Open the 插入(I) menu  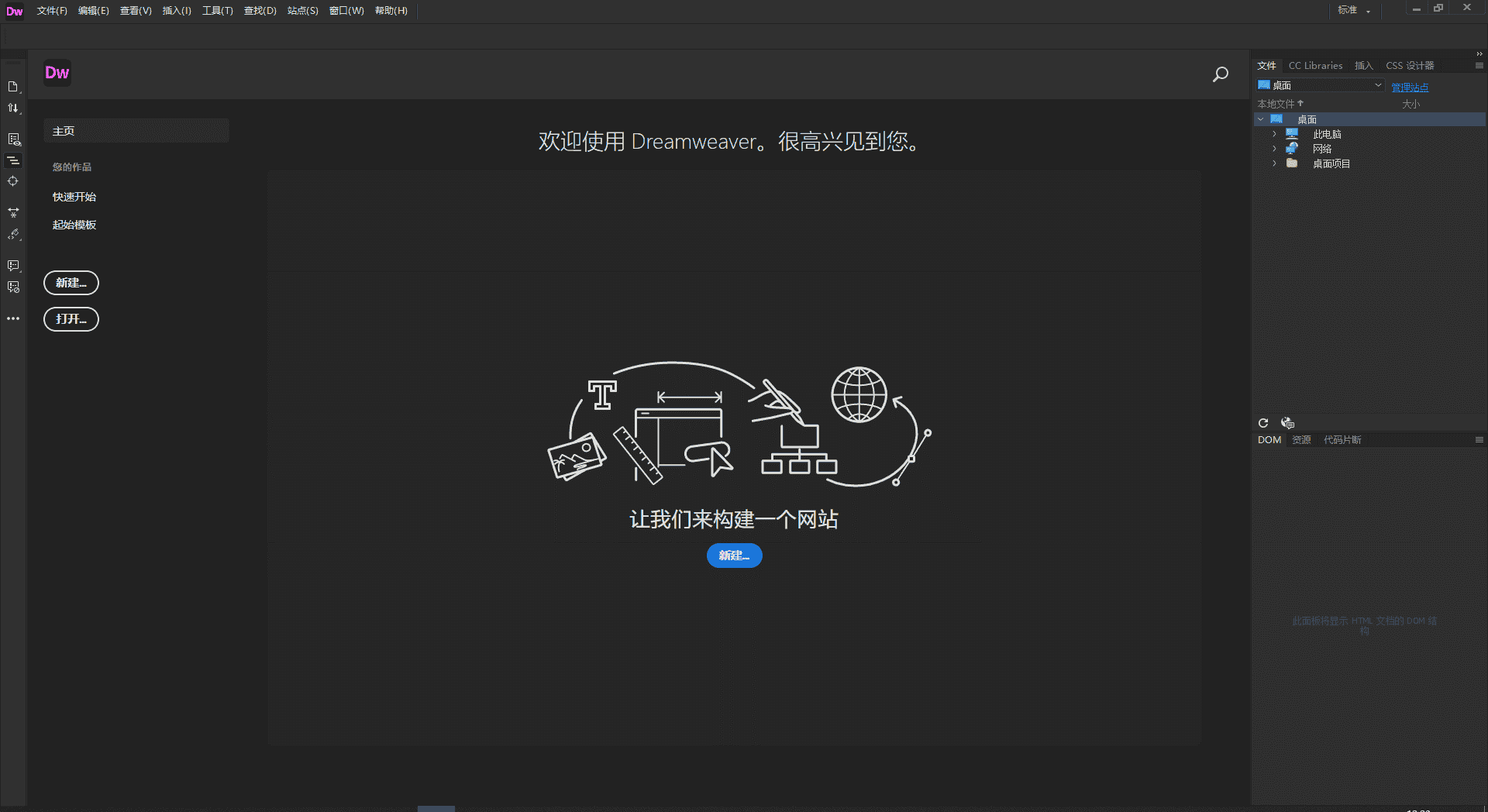pyautogui.click(x=177, y=11)
